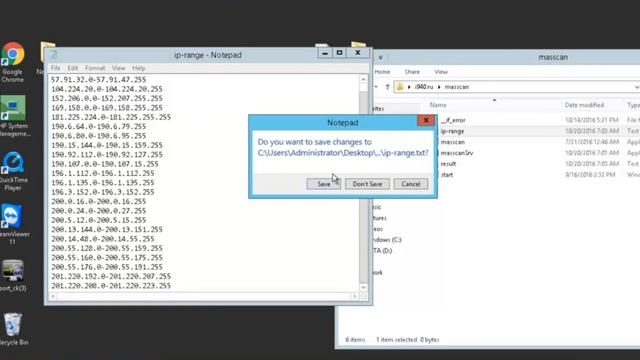Open Notepad File menu
Viewport: 640px width, 360px height.
pyautogui.click(x=56, y=68)
